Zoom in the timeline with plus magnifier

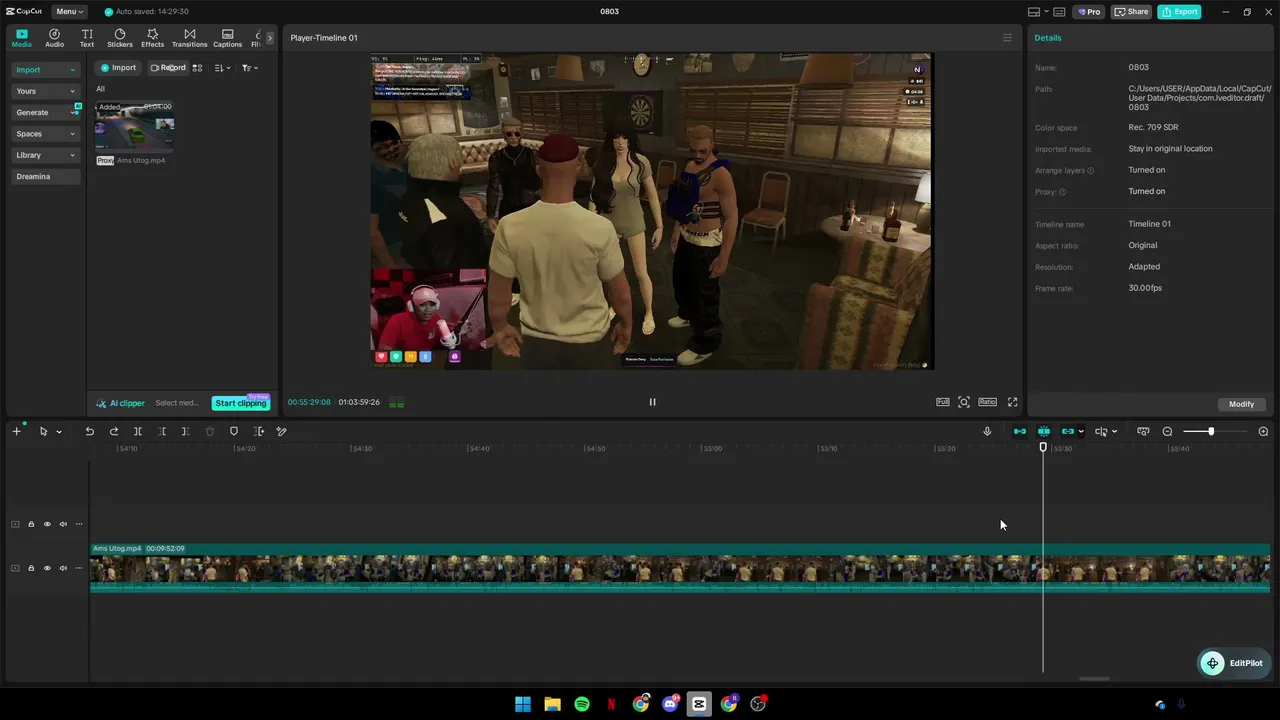[1263, 431]
